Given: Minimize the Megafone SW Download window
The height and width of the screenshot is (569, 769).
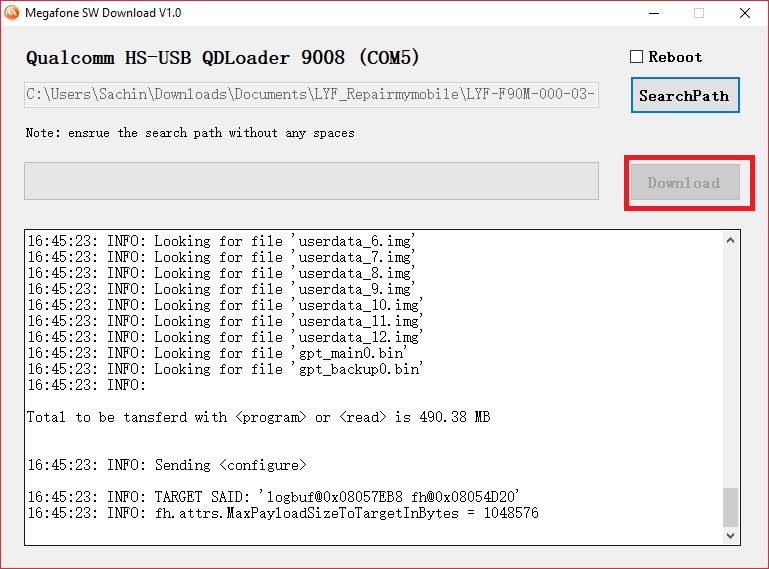Looking at the screenshot, I should coord(654,13).
